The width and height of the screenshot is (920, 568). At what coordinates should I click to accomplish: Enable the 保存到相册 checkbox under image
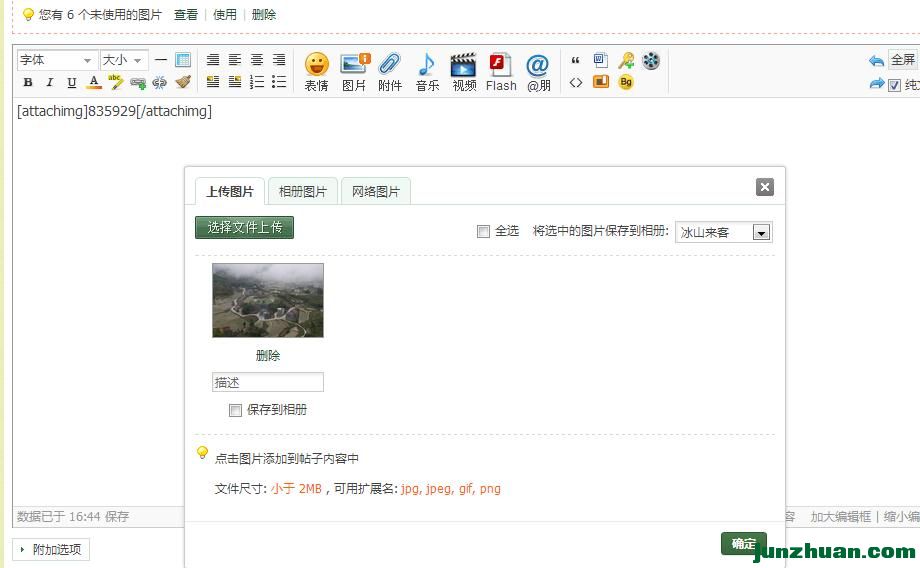click(x=235, y=410)
